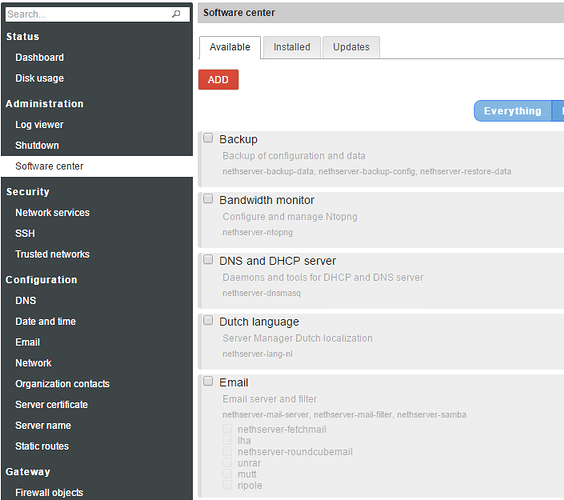
Task: Switch to the Installed tab
Action: coord(292,47)
